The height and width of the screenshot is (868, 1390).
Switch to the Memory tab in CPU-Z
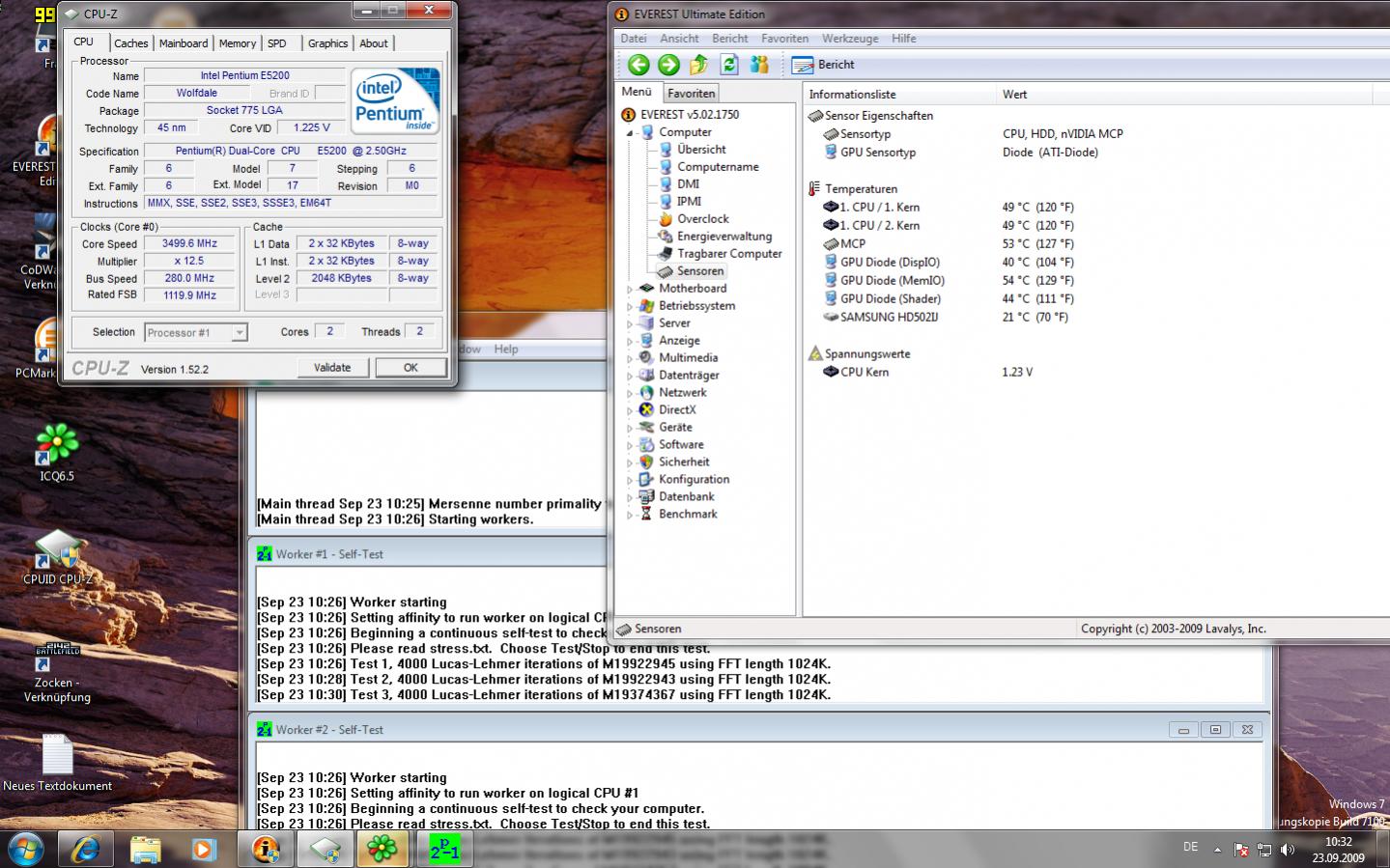(x=237, y=43)
